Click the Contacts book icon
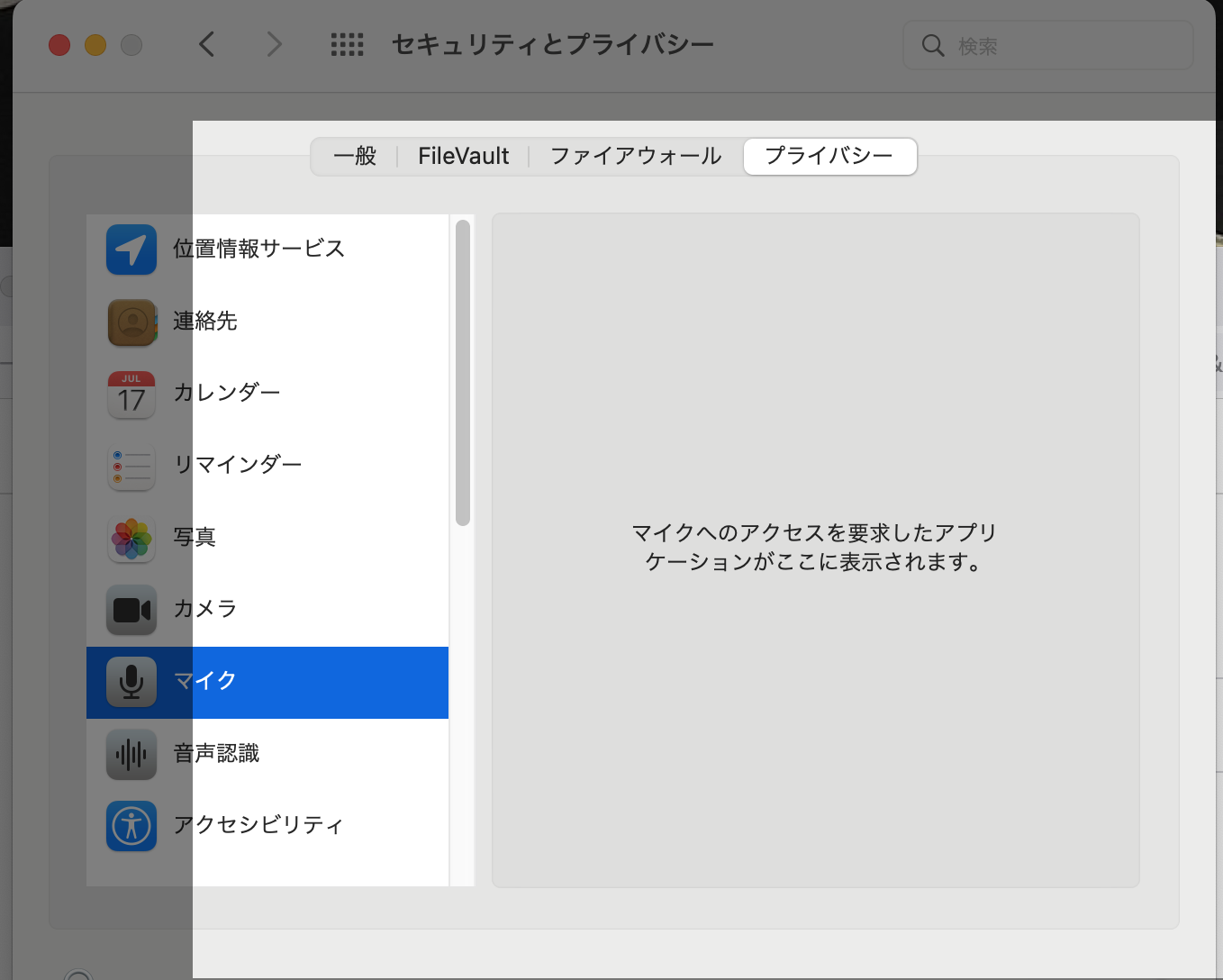This screenshot has width=1223, height=980. [131, 322]
